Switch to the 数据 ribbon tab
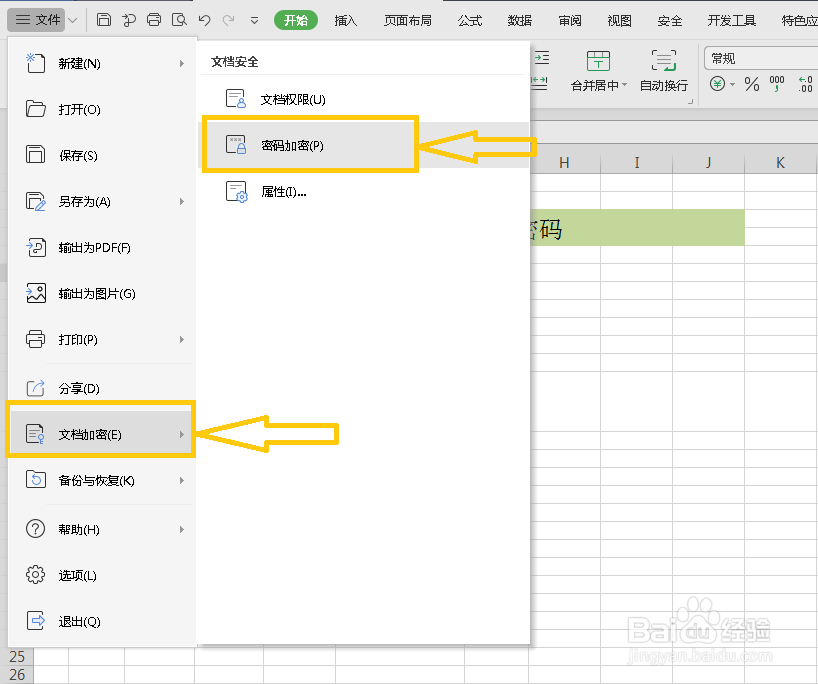The width and height of the screenshot is (818, 684). click(x=520, y=20)
